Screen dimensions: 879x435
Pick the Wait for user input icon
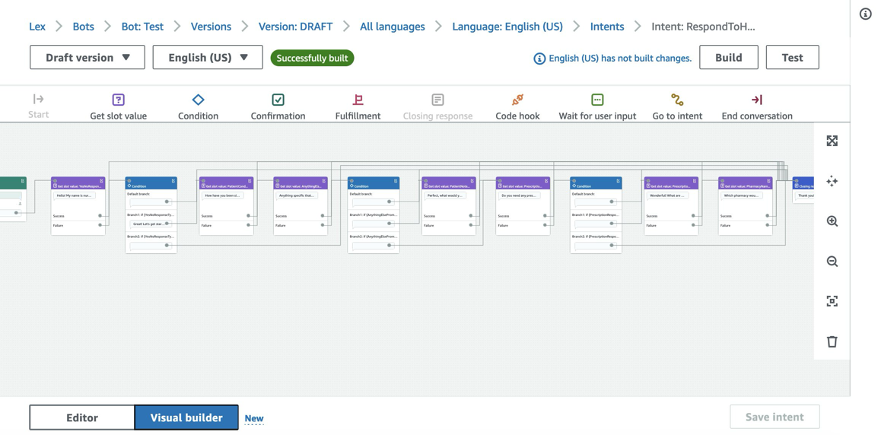(598, 100)
